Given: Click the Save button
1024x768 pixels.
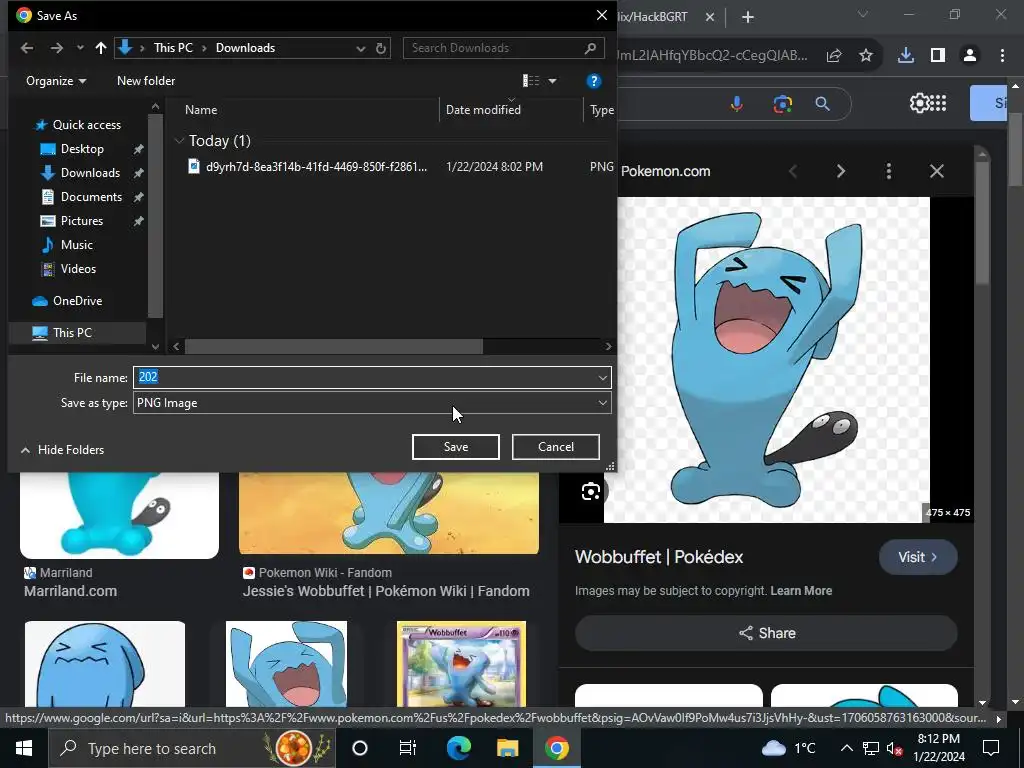Looking at the screenshot, I should pyautogui.click(x=455, y=447).
